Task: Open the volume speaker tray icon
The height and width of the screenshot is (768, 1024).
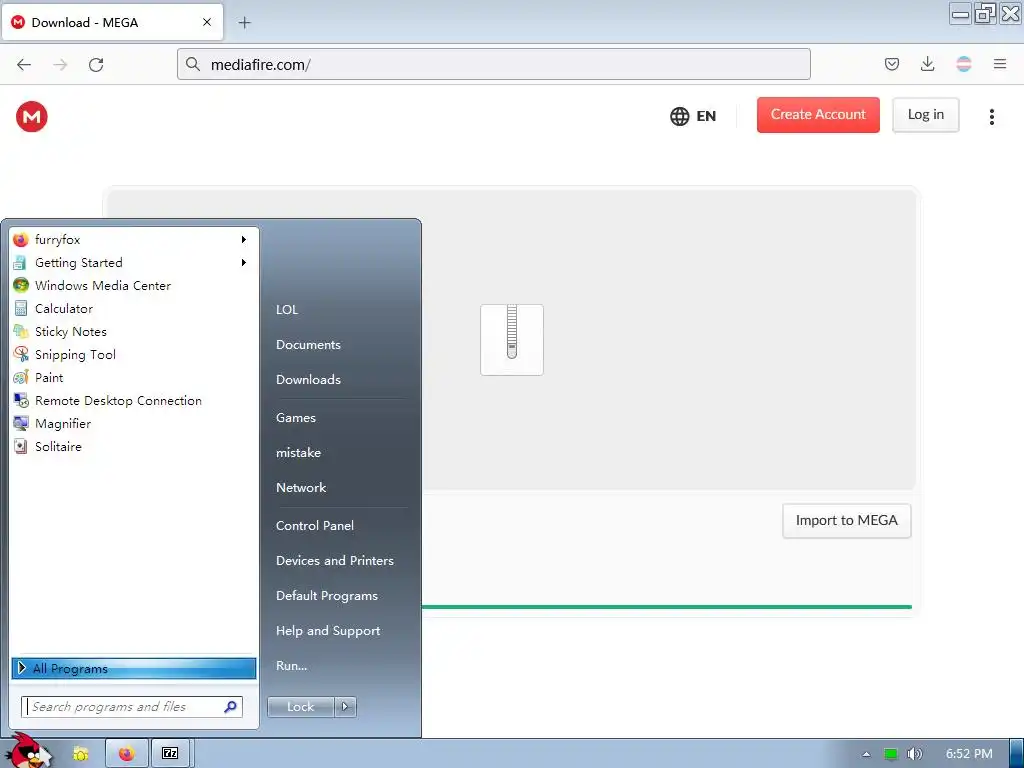Action: [x=914, y=754]
